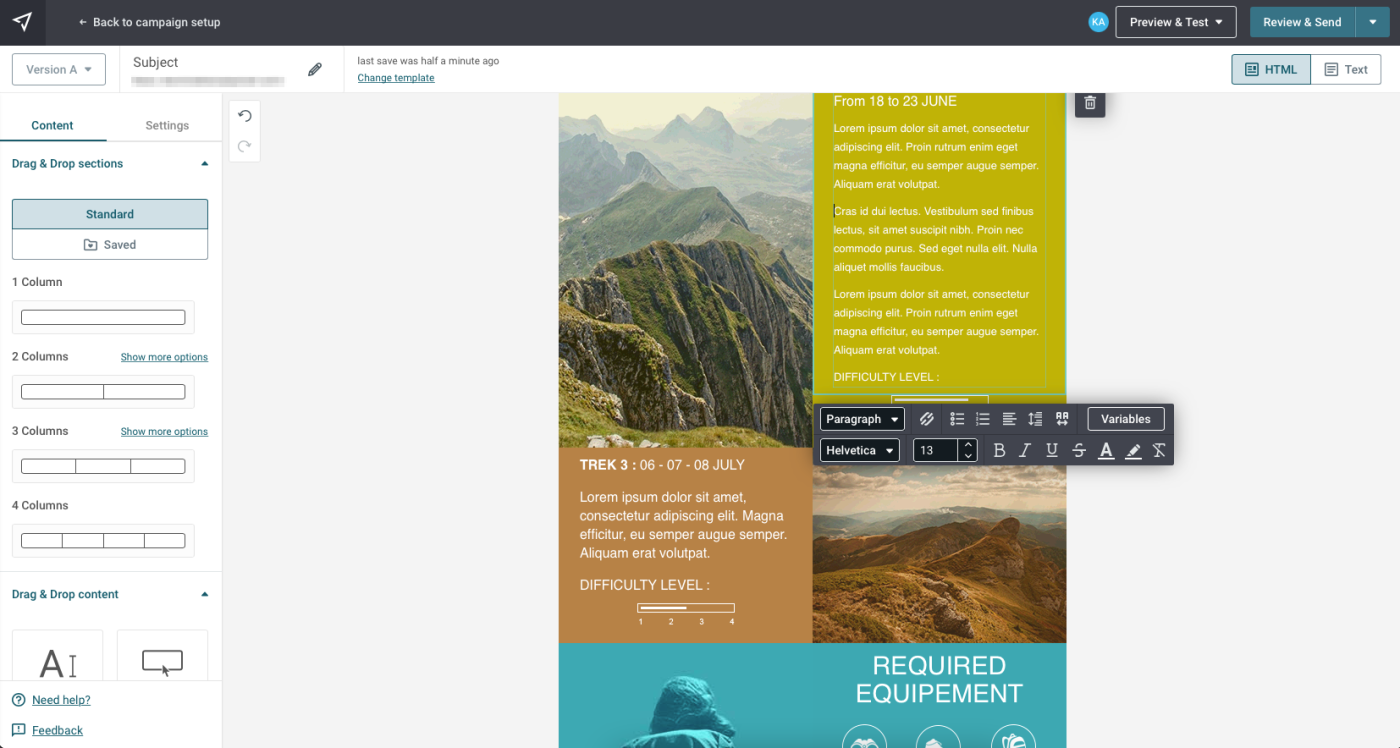Viewport: 1400px width, 748px height.
Task: Open the Variables menu
Action: coord(1126,419)
